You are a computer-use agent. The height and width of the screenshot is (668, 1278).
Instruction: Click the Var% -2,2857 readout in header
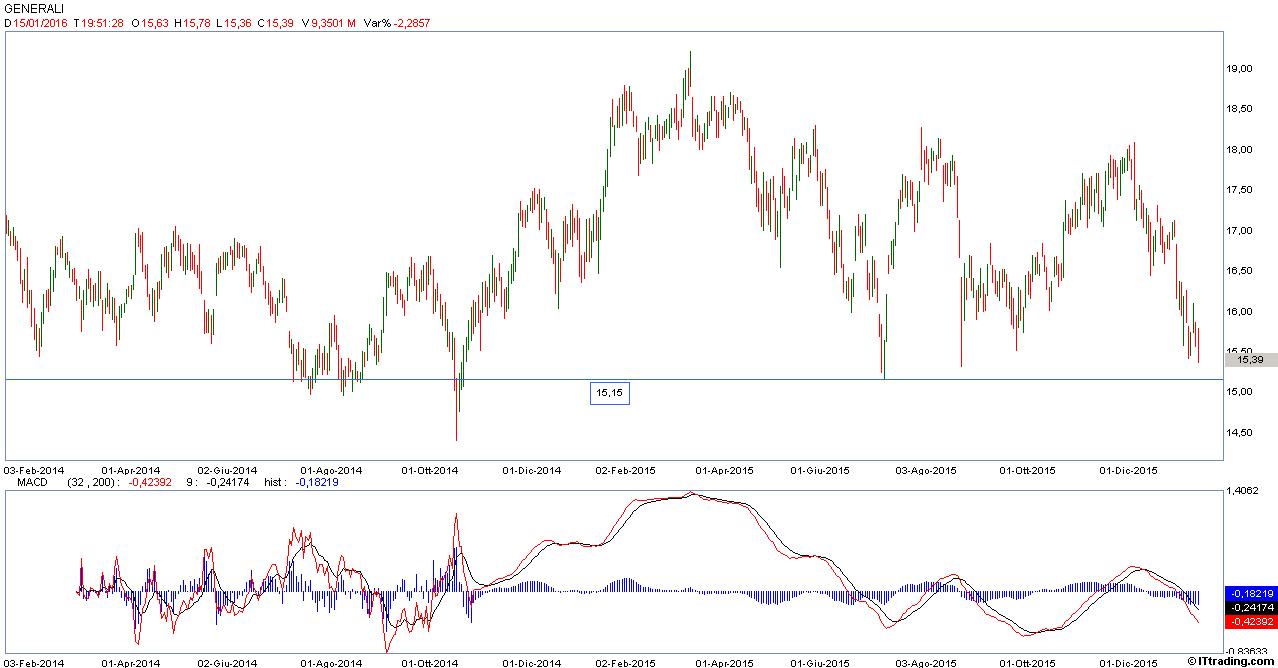(397, 23)
